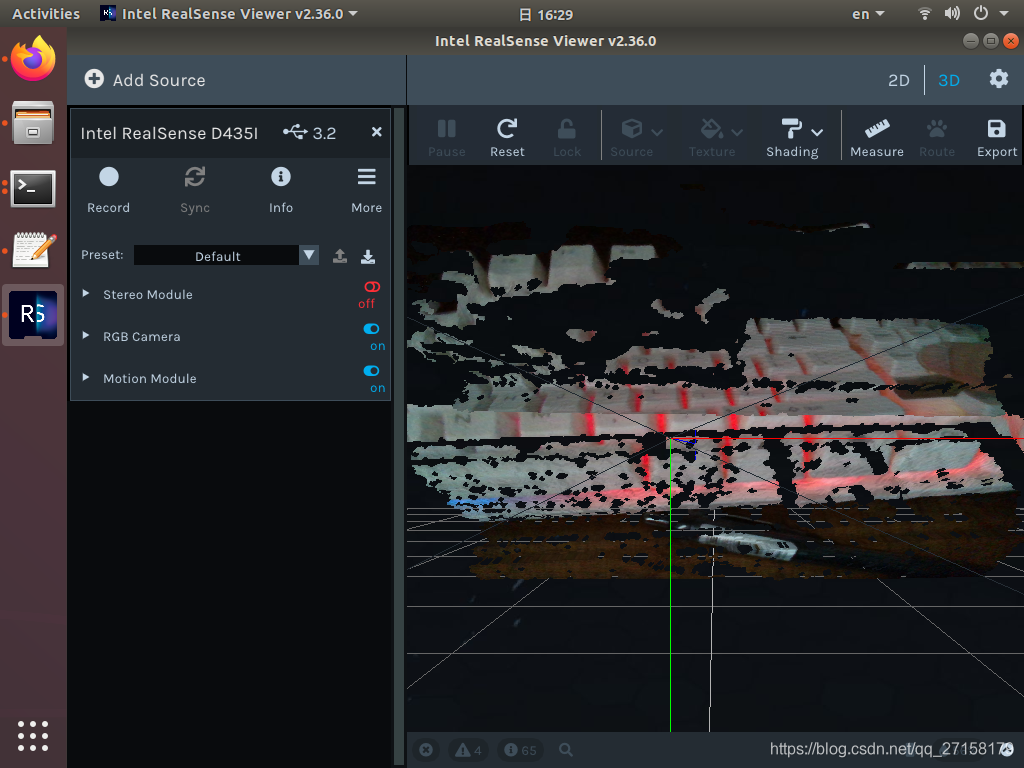
Task: Clear notifications with the X icon
Action: click(x=426, y=750)
